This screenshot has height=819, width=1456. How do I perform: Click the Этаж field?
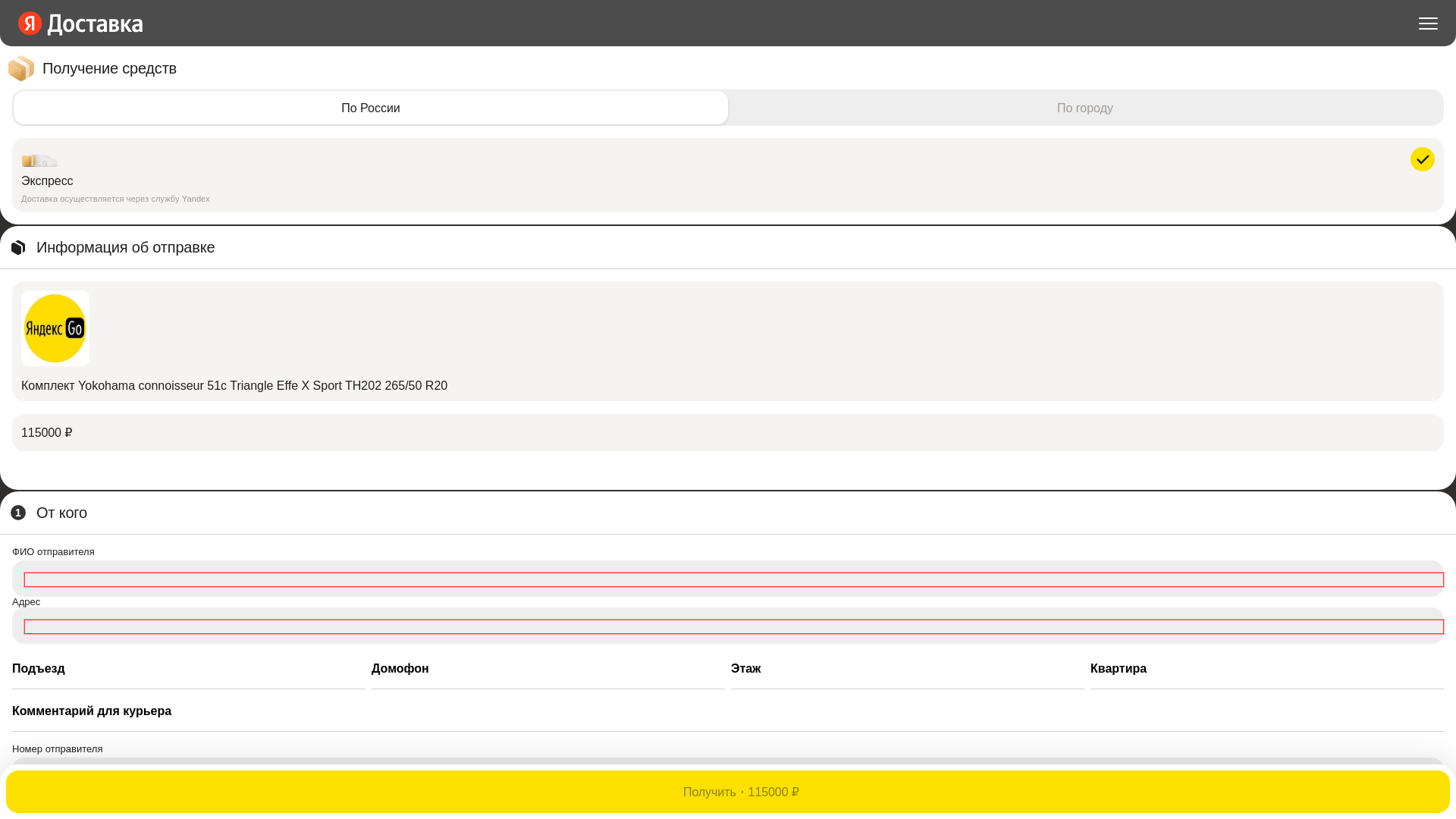[908, 669]
